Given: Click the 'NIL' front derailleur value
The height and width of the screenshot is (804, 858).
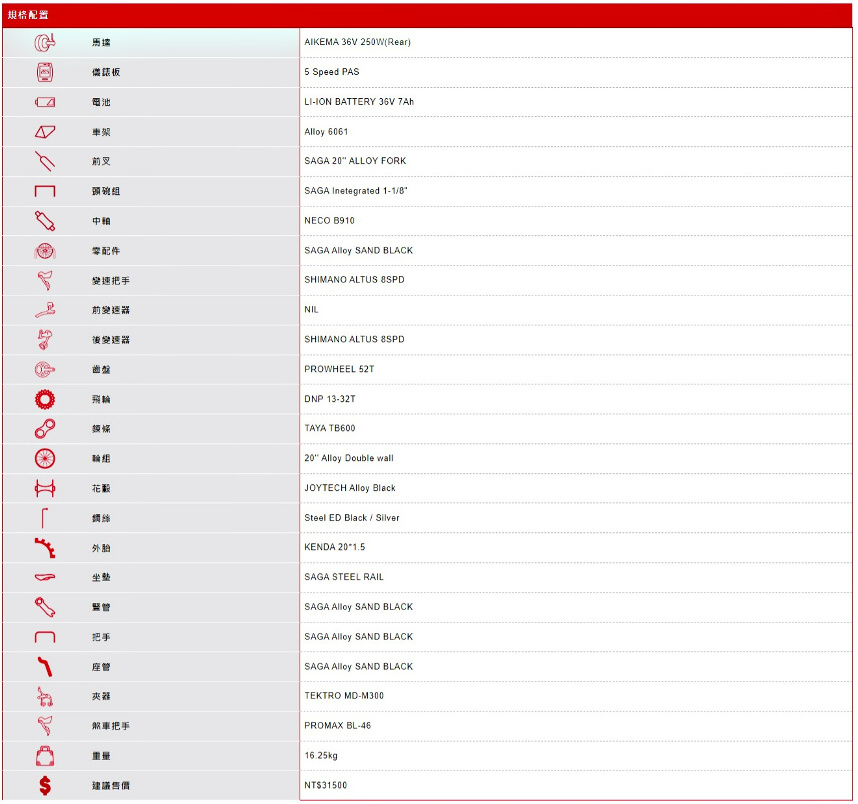Looking at the screenshot, I should tap(311, 310).
